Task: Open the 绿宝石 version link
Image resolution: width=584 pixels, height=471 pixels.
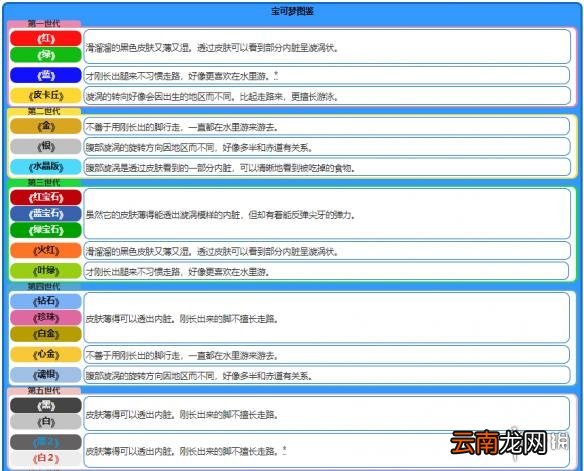Action: click(x=46, y=230)
